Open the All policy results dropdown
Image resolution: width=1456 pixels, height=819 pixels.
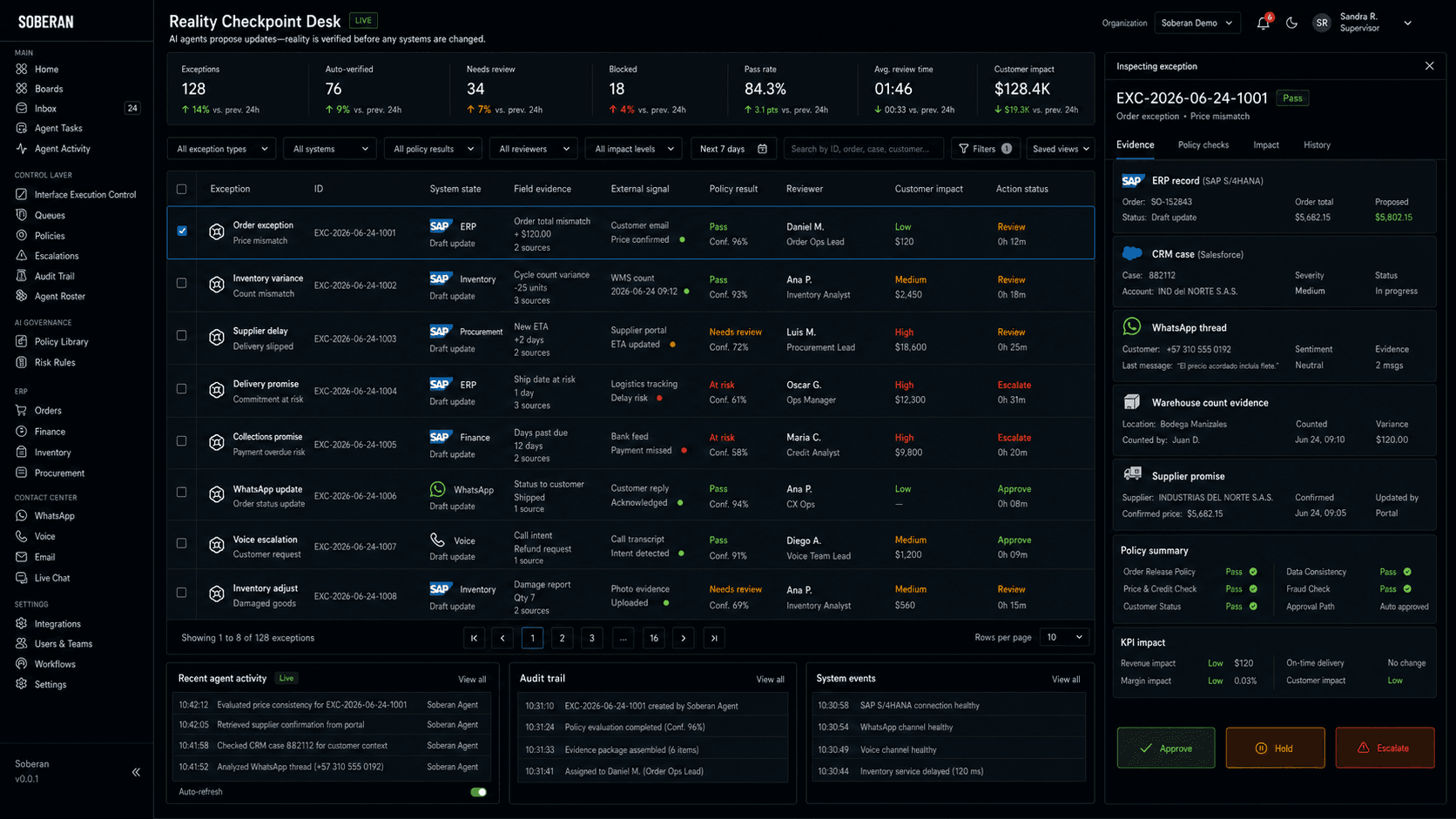coord(433,149)
